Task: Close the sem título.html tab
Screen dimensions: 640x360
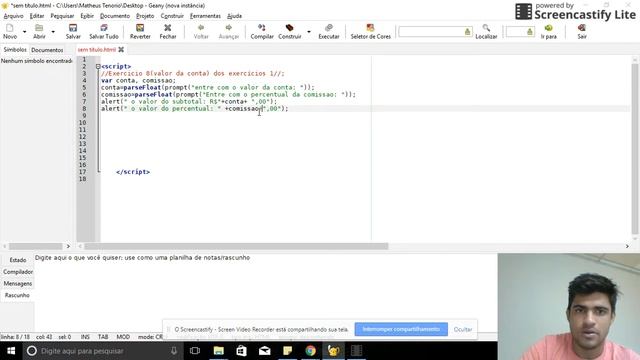Action: pyautogui.click(x=121, y=49)
